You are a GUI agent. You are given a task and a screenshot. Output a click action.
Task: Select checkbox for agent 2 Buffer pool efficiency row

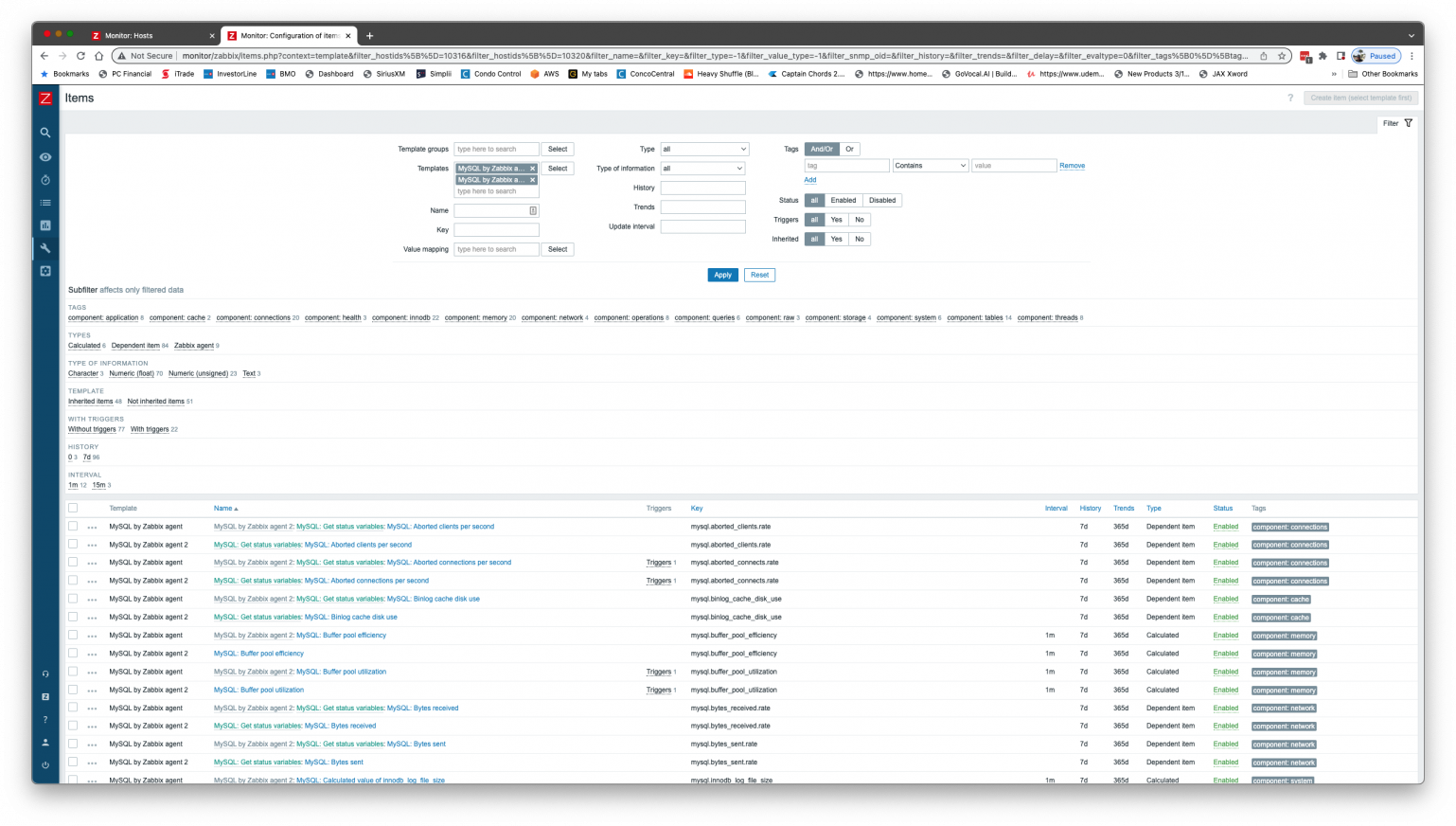(73, 654)
